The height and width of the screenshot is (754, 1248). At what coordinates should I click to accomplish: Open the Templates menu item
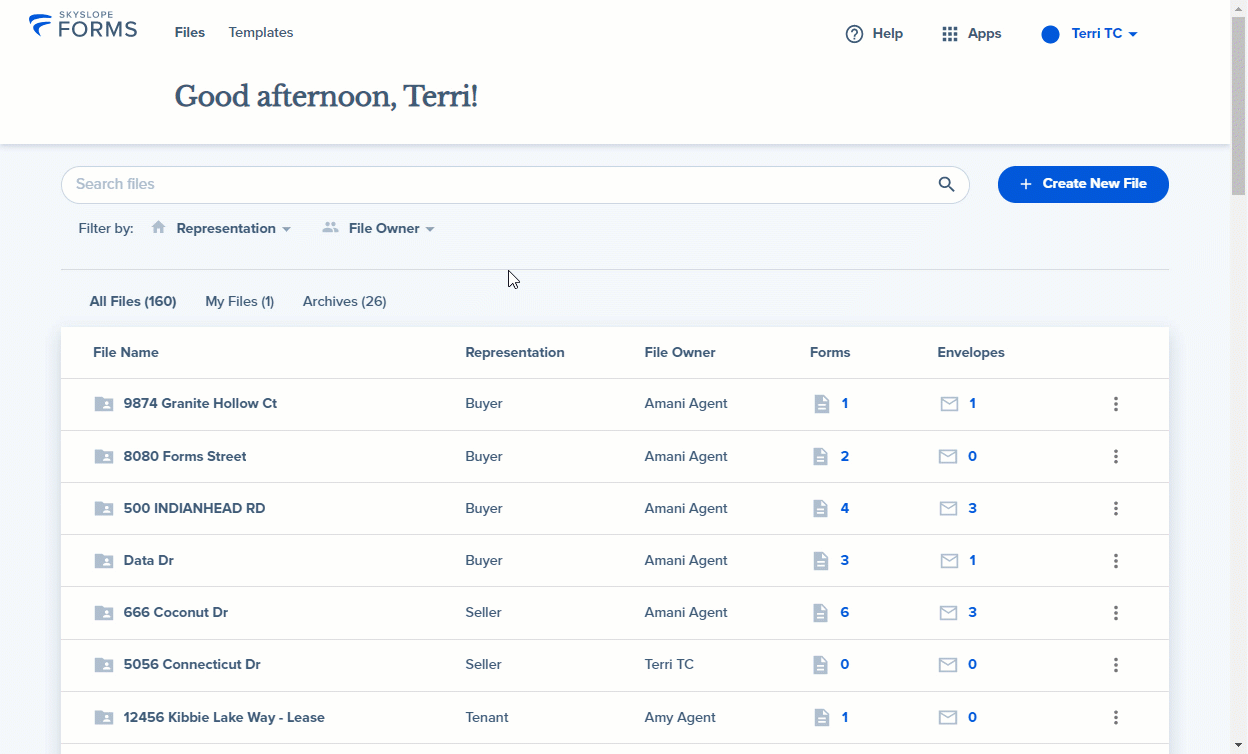[x=261, y=32]
